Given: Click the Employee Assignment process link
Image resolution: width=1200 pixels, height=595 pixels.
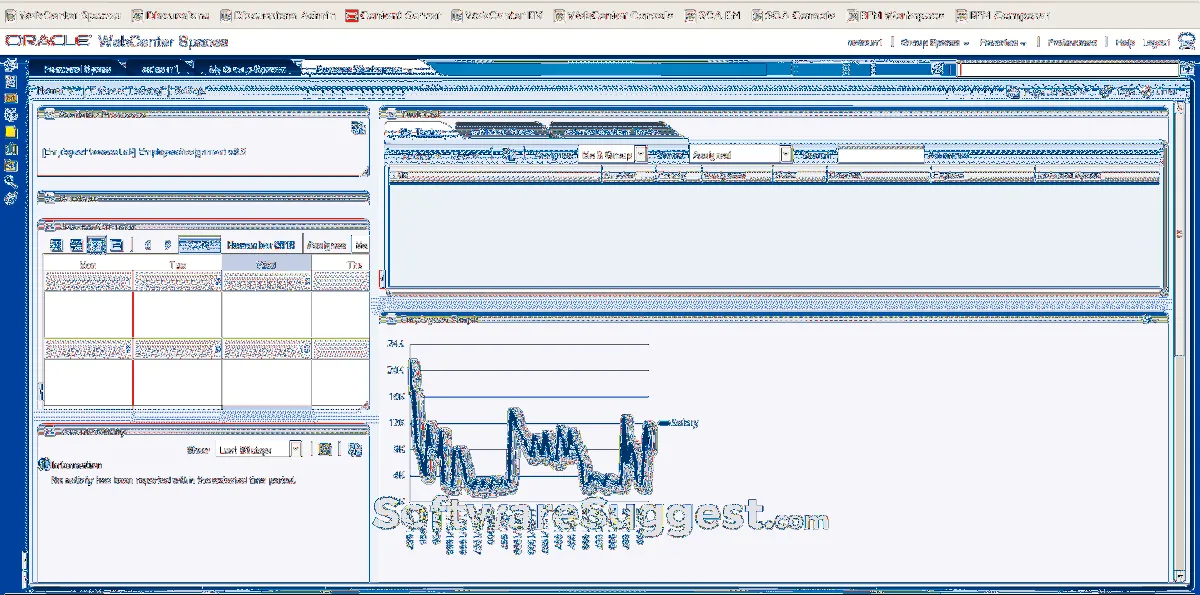Looking at the screenshot, I should (x=144, y=151).
